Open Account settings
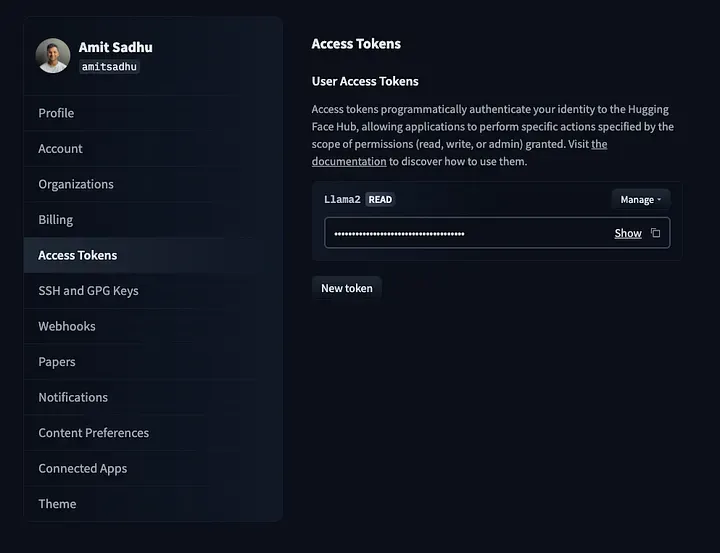Image resolution: width=720 pixels, height=553 pixels. pyautogui.click(x=61, y=149)
